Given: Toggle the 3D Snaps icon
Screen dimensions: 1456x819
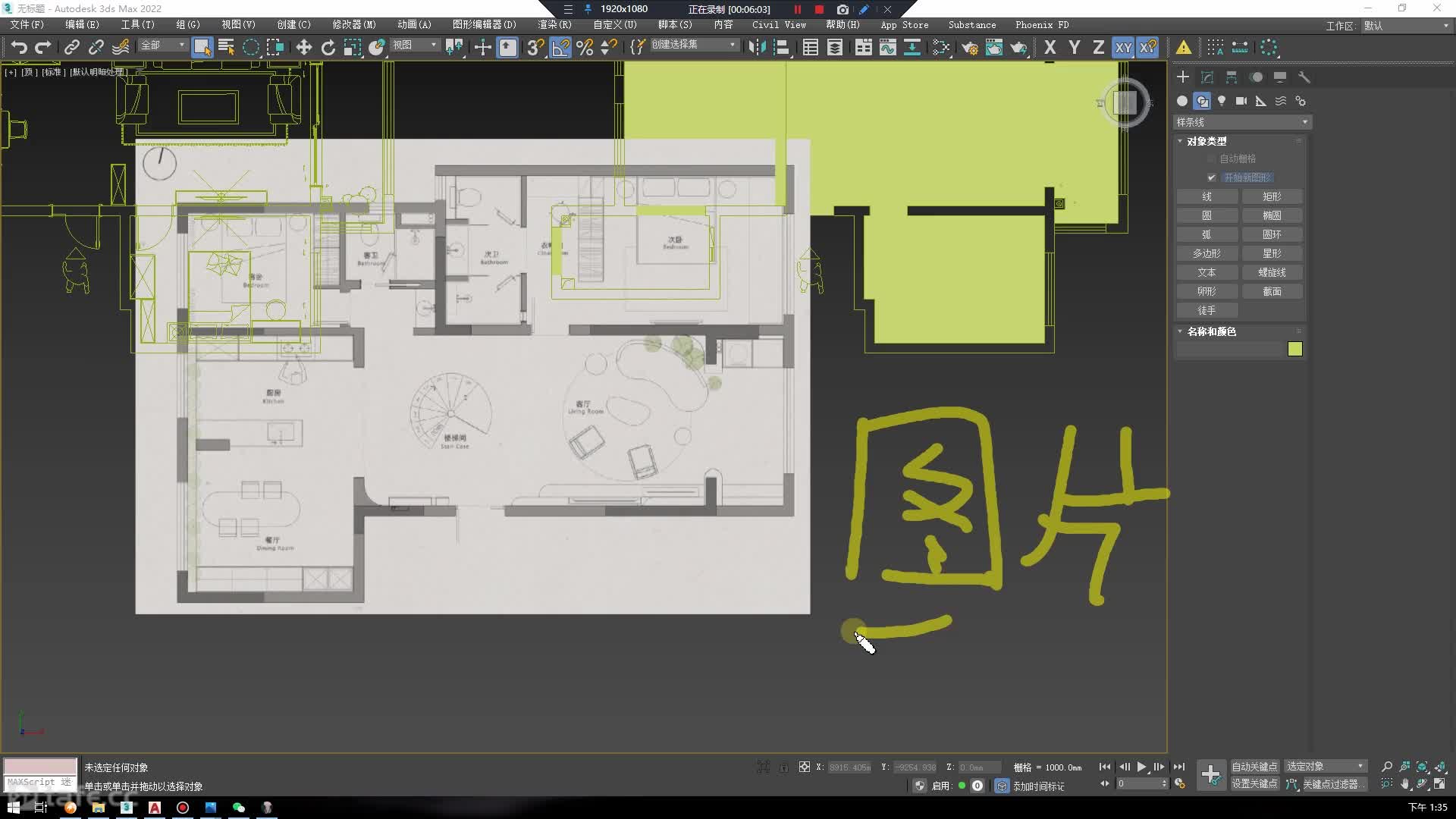Looking at the screenshot, I should click(x=535, y=47).
